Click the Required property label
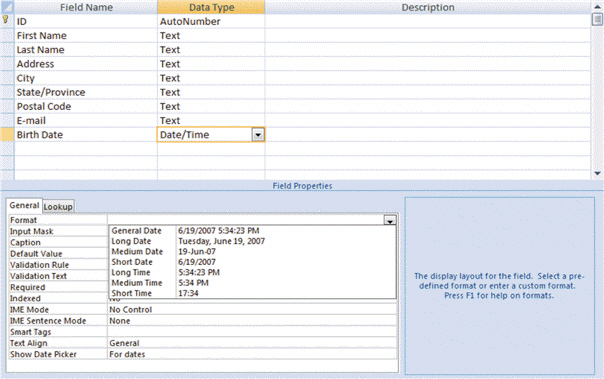The image size is (604, 379). pyautogui.click(x=28, y=287)
